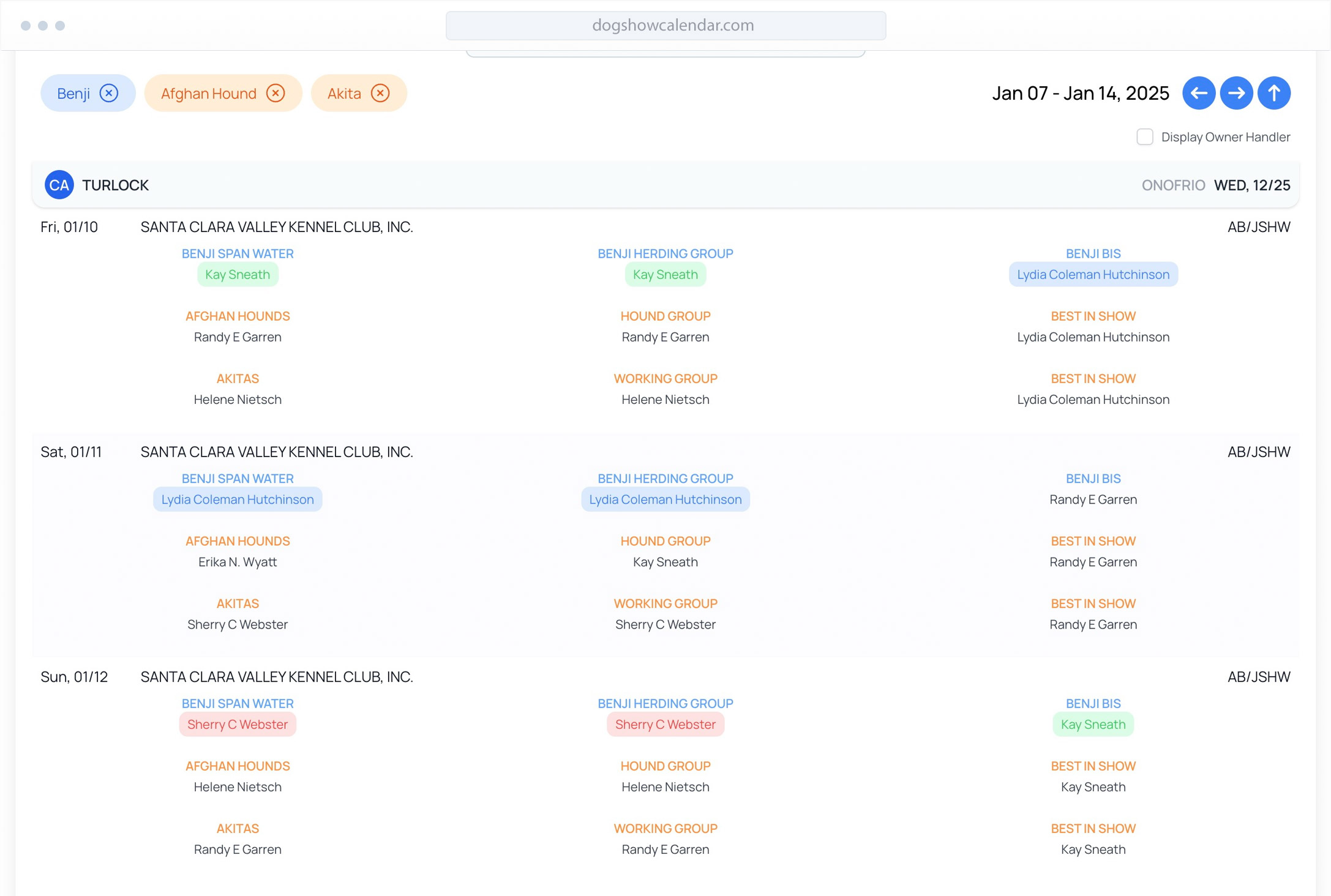This screenshot has height=896, width=1331.
Task: Remove the Benji filter chip
Action: coord(109,93)
